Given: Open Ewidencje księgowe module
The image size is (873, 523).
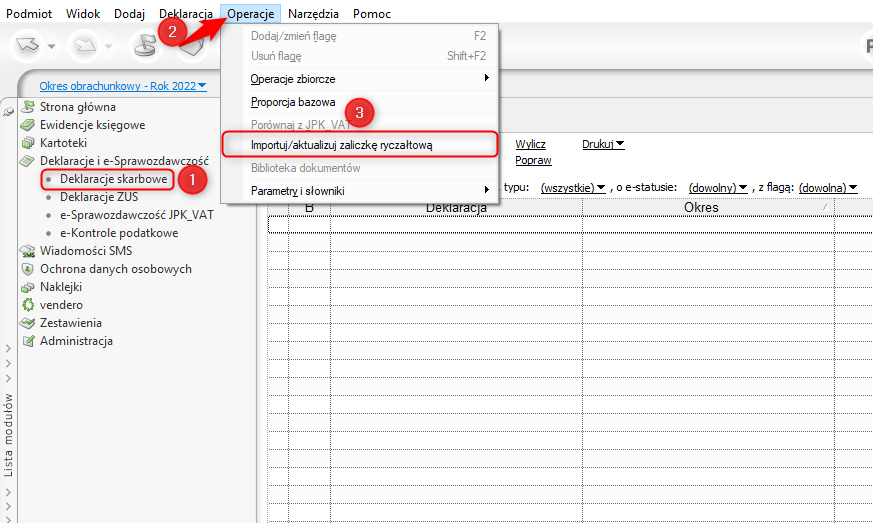Looking at the screenshot, I should pyautogui.click(x=92, y=125).
